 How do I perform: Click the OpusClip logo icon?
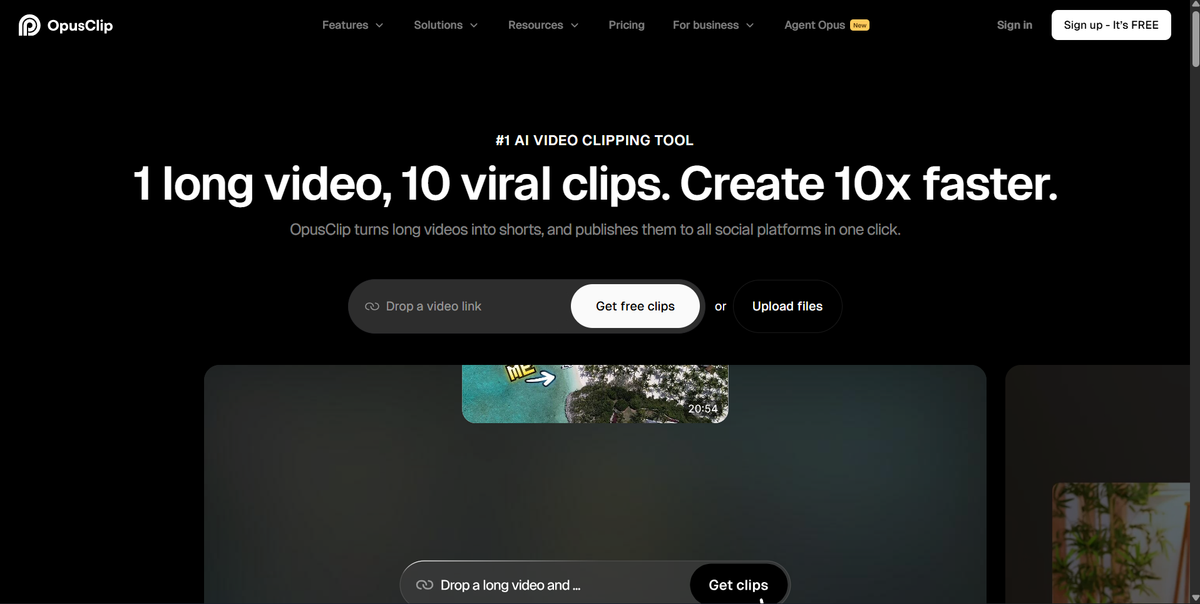[29, 25]
